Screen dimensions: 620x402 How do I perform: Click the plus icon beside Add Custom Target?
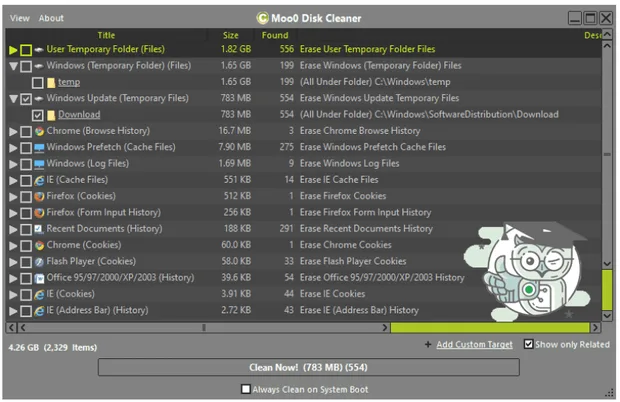coord(428,345)
